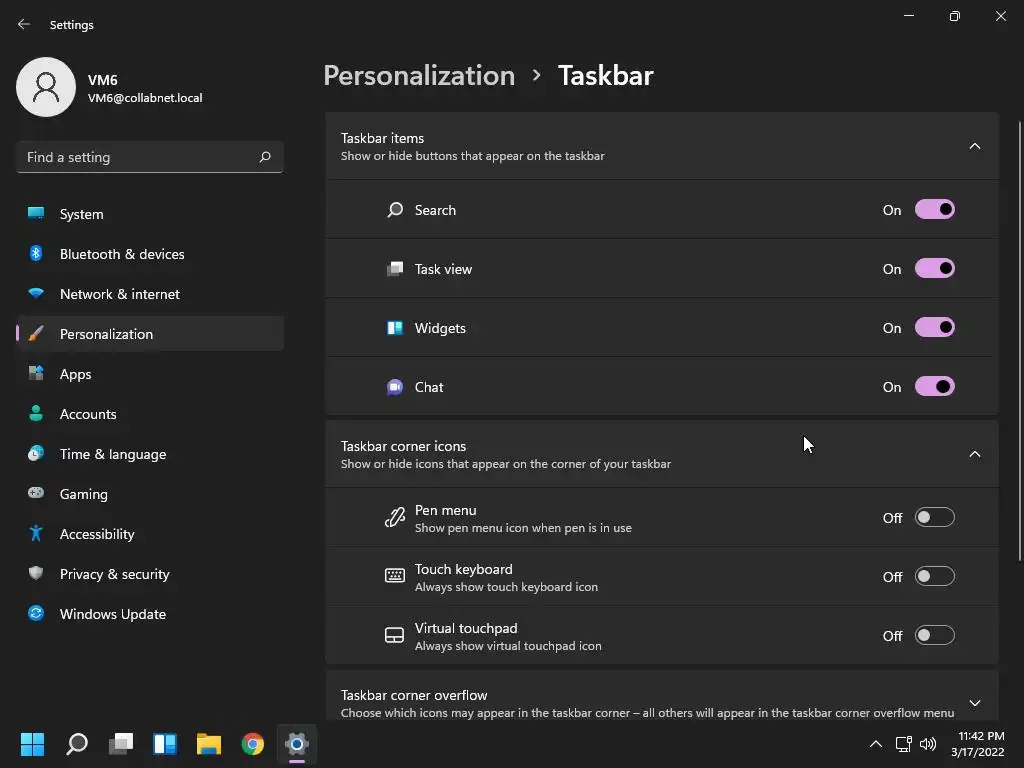Expand the Taskbar corner overflow section
This screenshot has height=768, width=1024.
(x=974, y=703)
